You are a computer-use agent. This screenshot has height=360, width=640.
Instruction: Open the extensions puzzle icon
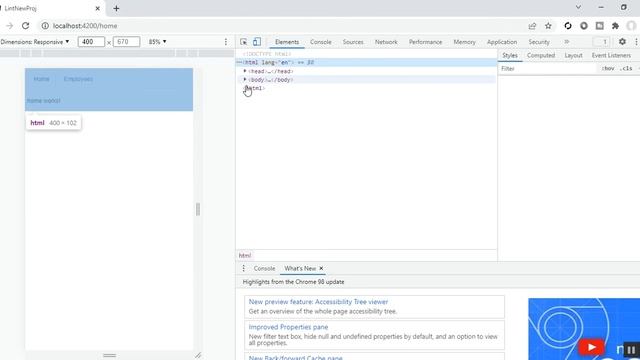(x=615, y=26)
